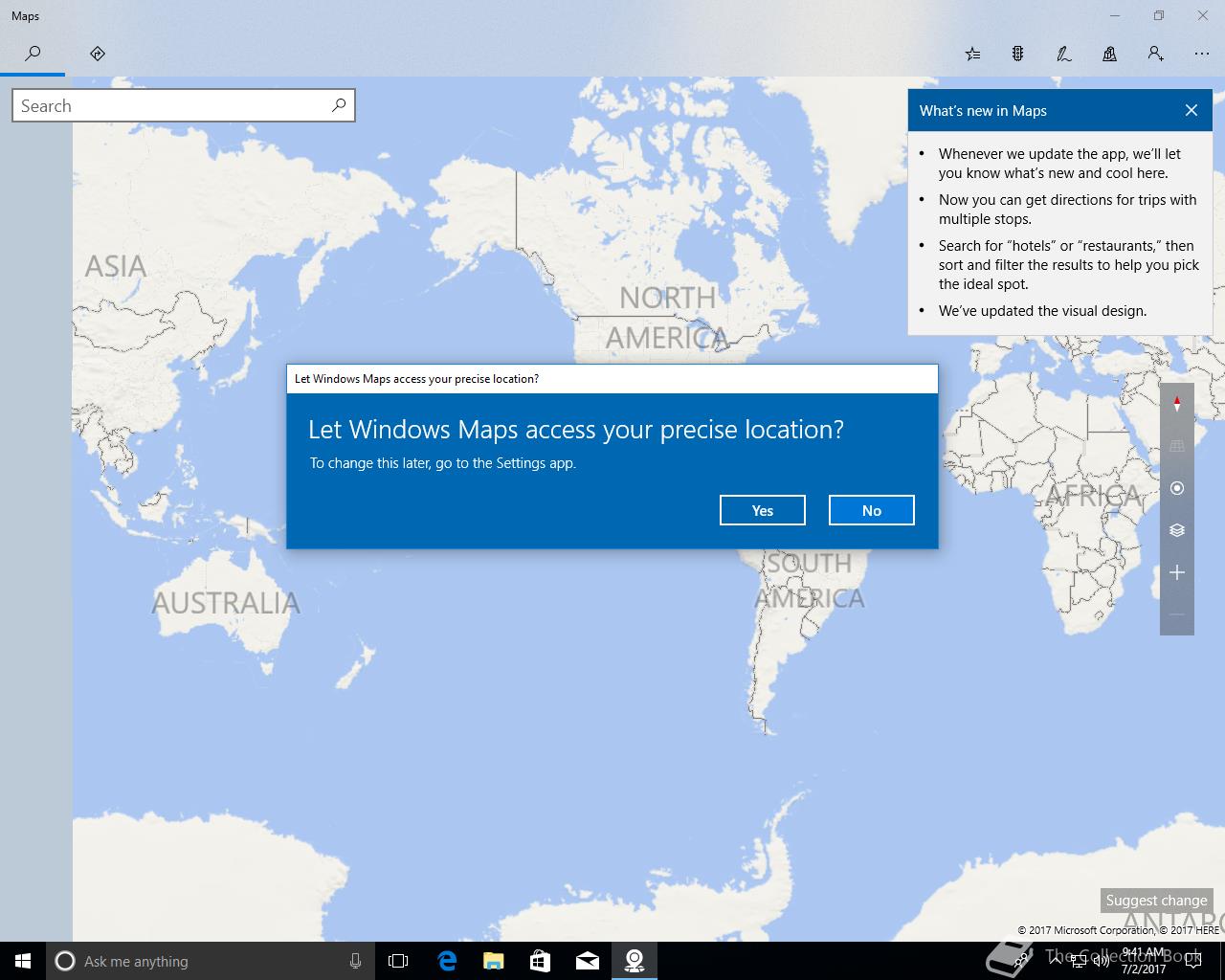Show my location on the map
1225x980 pixels.
[1177, 488]
